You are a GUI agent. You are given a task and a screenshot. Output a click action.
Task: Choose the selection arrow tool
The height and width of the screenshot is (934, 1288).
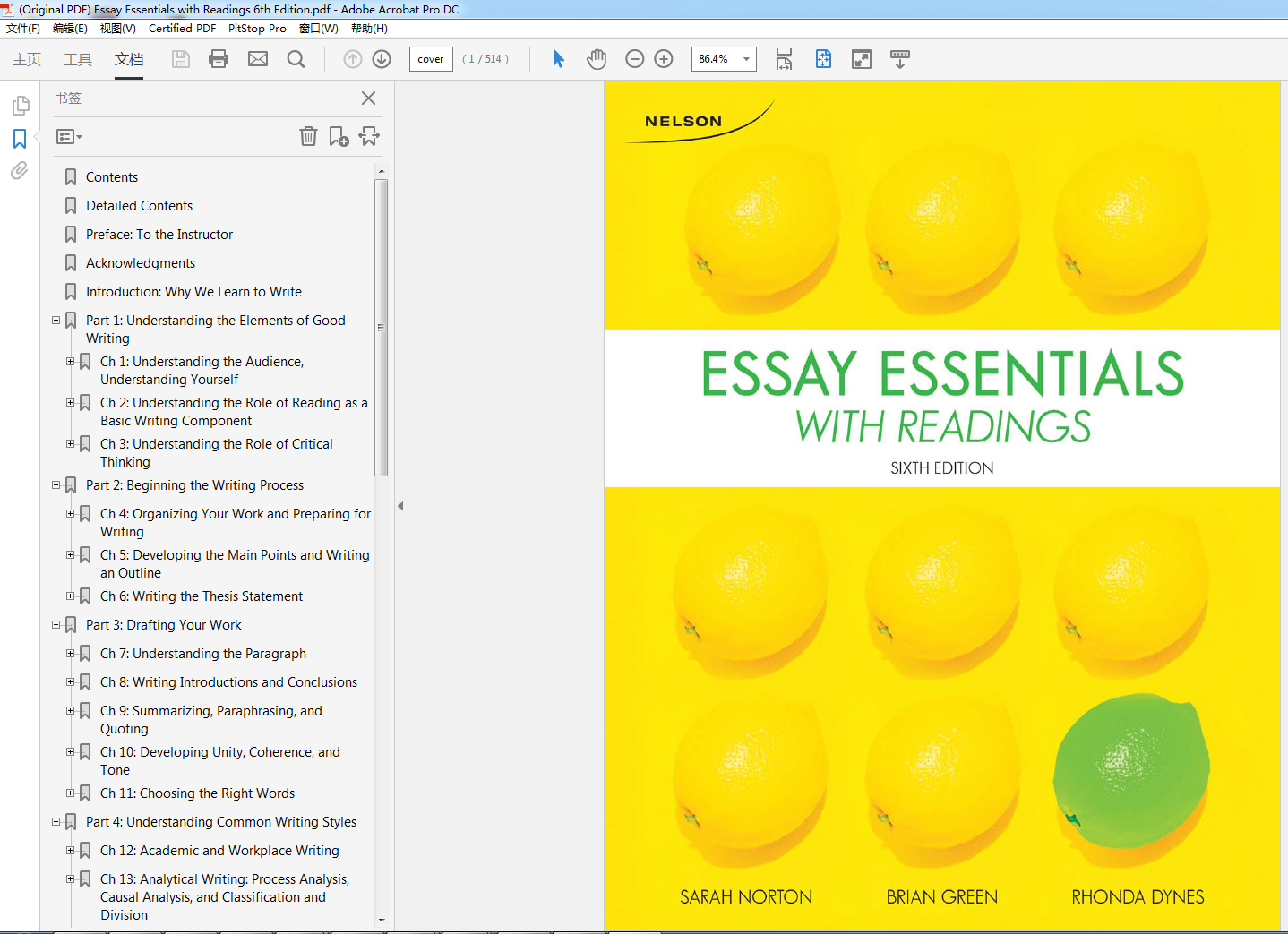point(558,59)
